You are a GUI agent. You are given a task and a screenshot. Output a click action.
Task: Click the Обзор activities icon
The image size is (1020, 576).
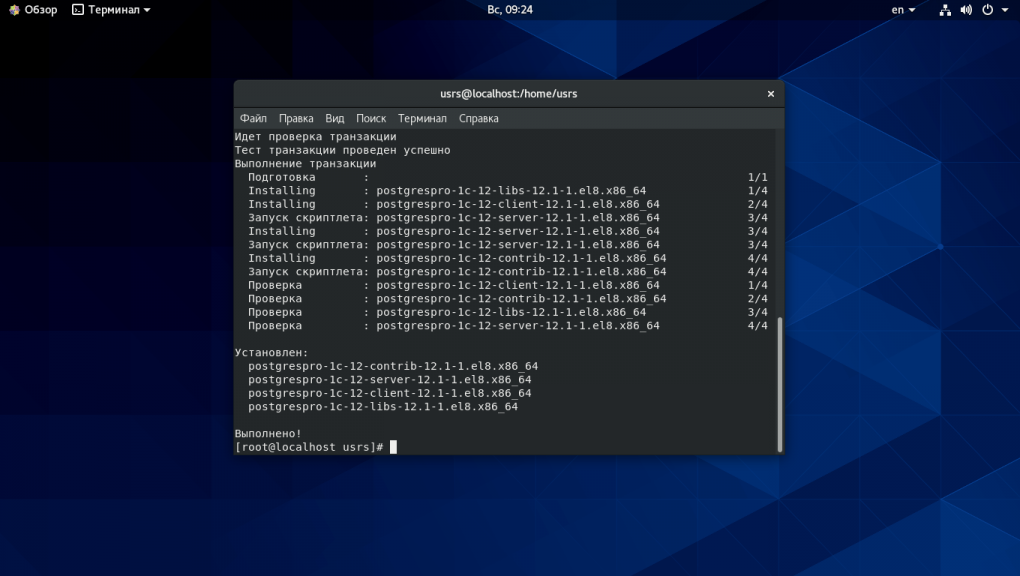tap(14, 10)
